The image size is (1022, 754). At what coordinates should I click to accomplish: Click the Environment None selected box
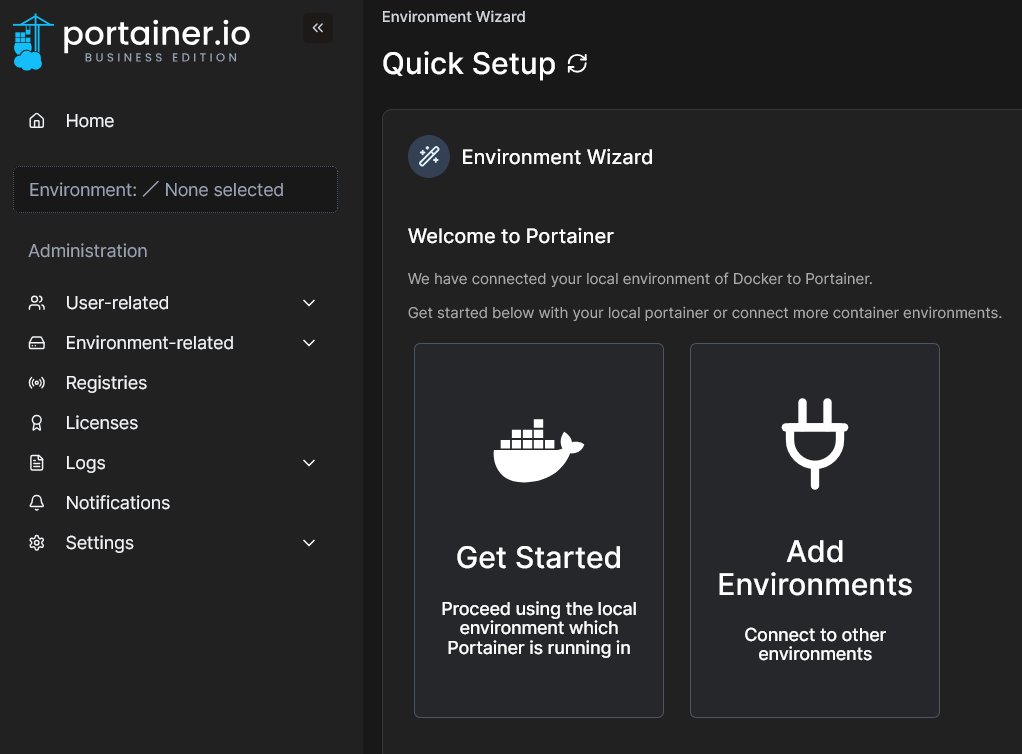175,190
